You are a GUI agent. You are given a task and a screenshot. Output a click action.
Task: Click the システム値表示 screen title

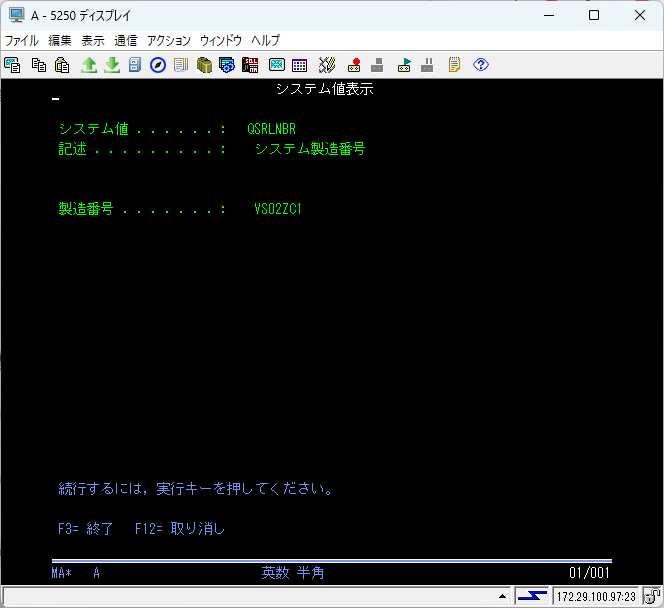[x=325, y=89]
